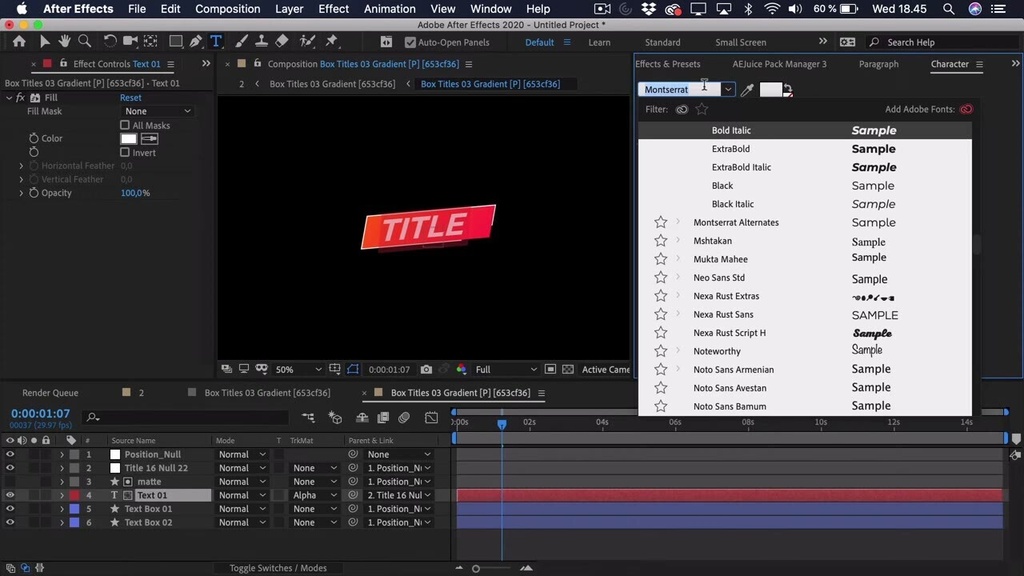This screenshot has height=576, width=1024.
Task: Select the Home icon in the toolbar
Action: pos(19,42)
